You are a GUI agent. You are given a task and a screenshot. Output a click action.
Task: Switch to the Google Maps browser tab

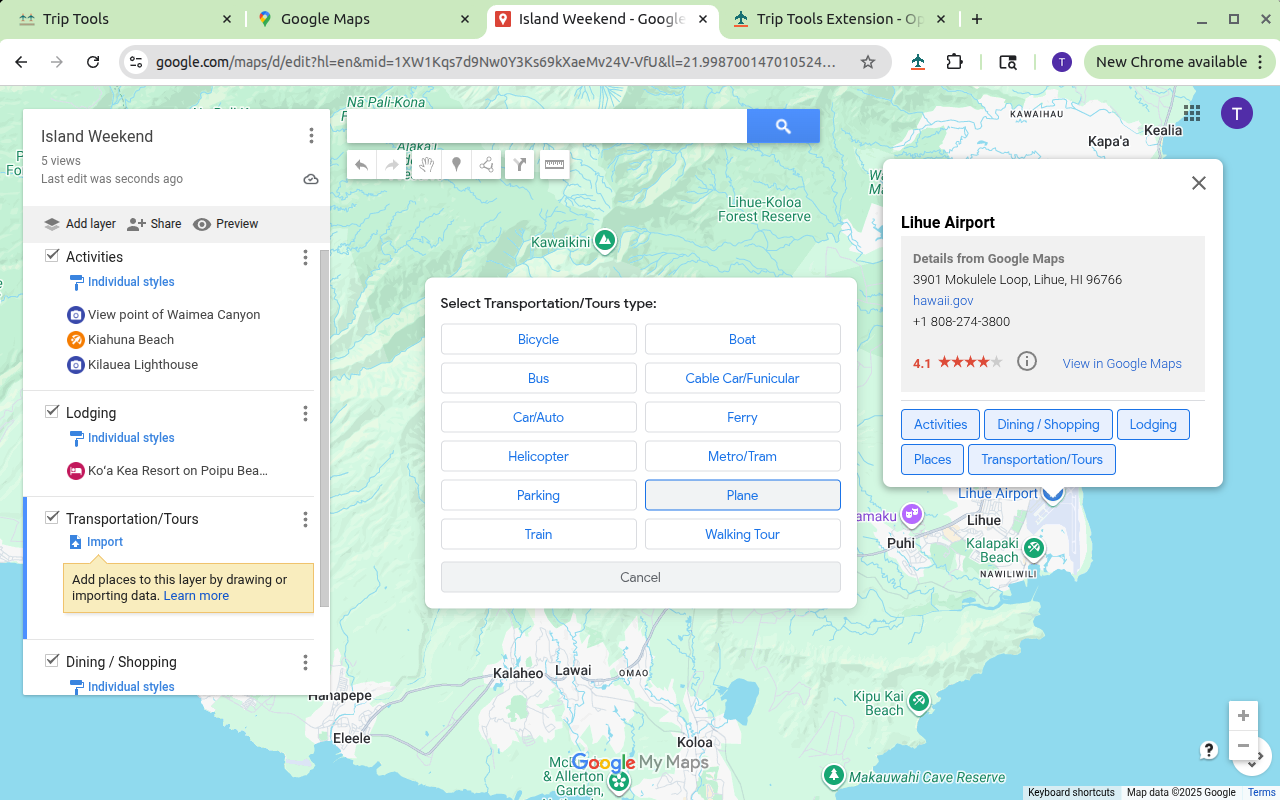pyautogui.click(x=325, y=19)
